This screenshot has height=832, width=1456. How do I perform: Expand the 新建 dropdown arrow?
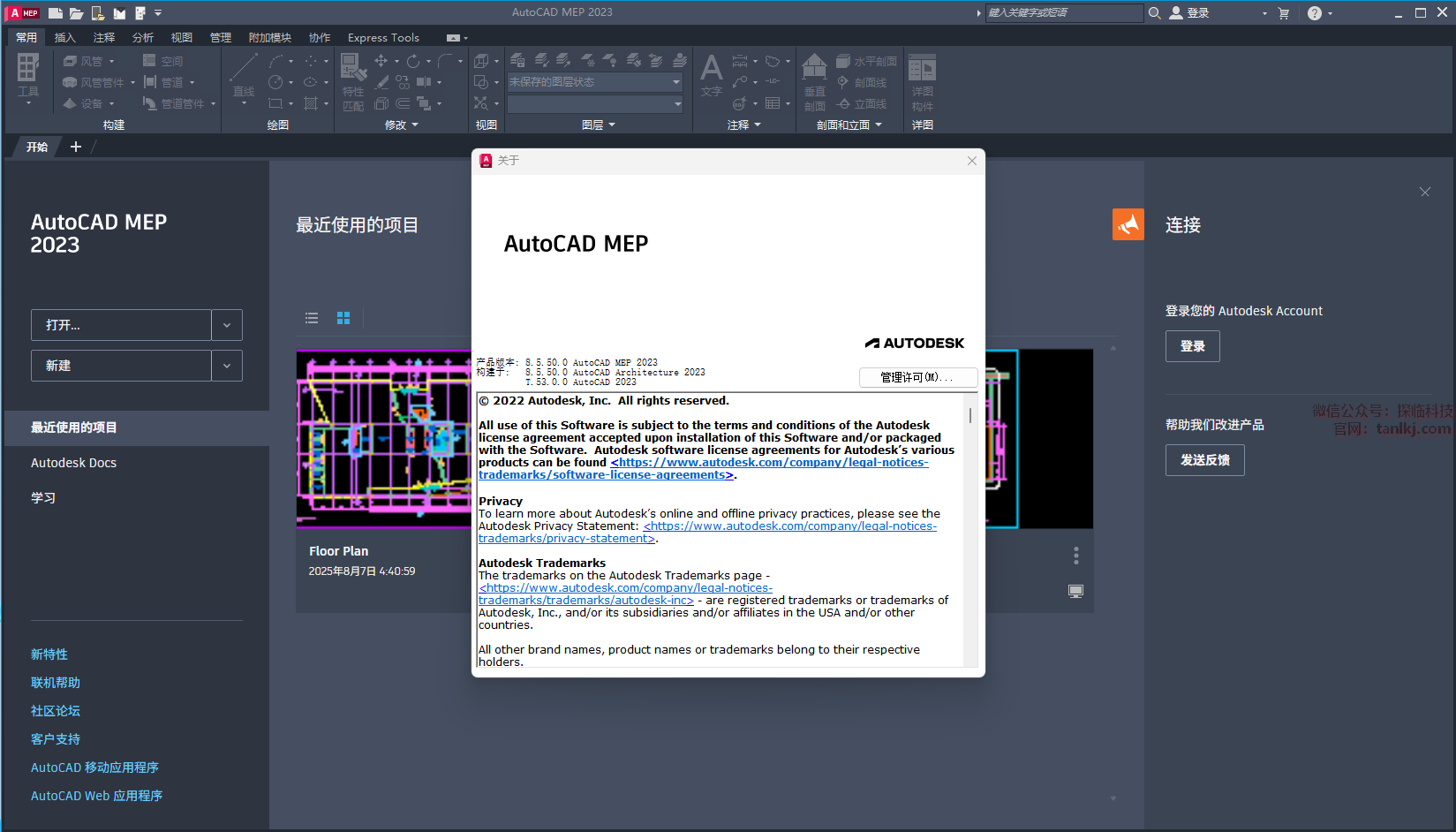coord(227,366)
